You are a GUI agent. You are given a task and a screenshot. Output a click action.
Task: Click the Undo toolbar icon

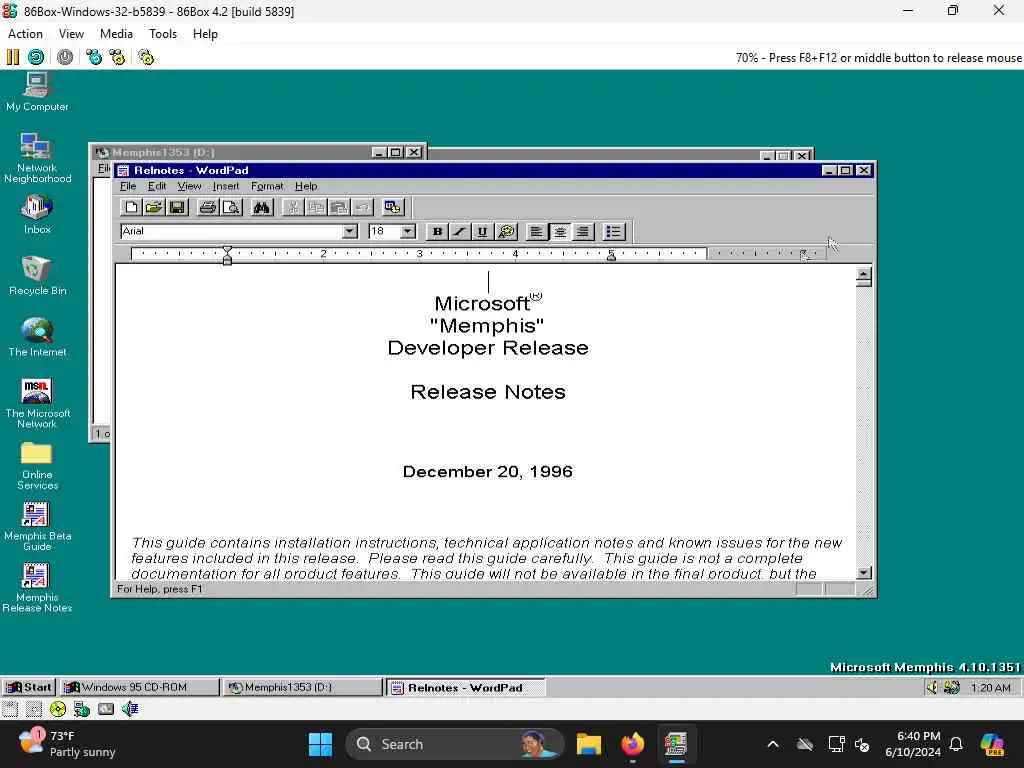point(362,208)
